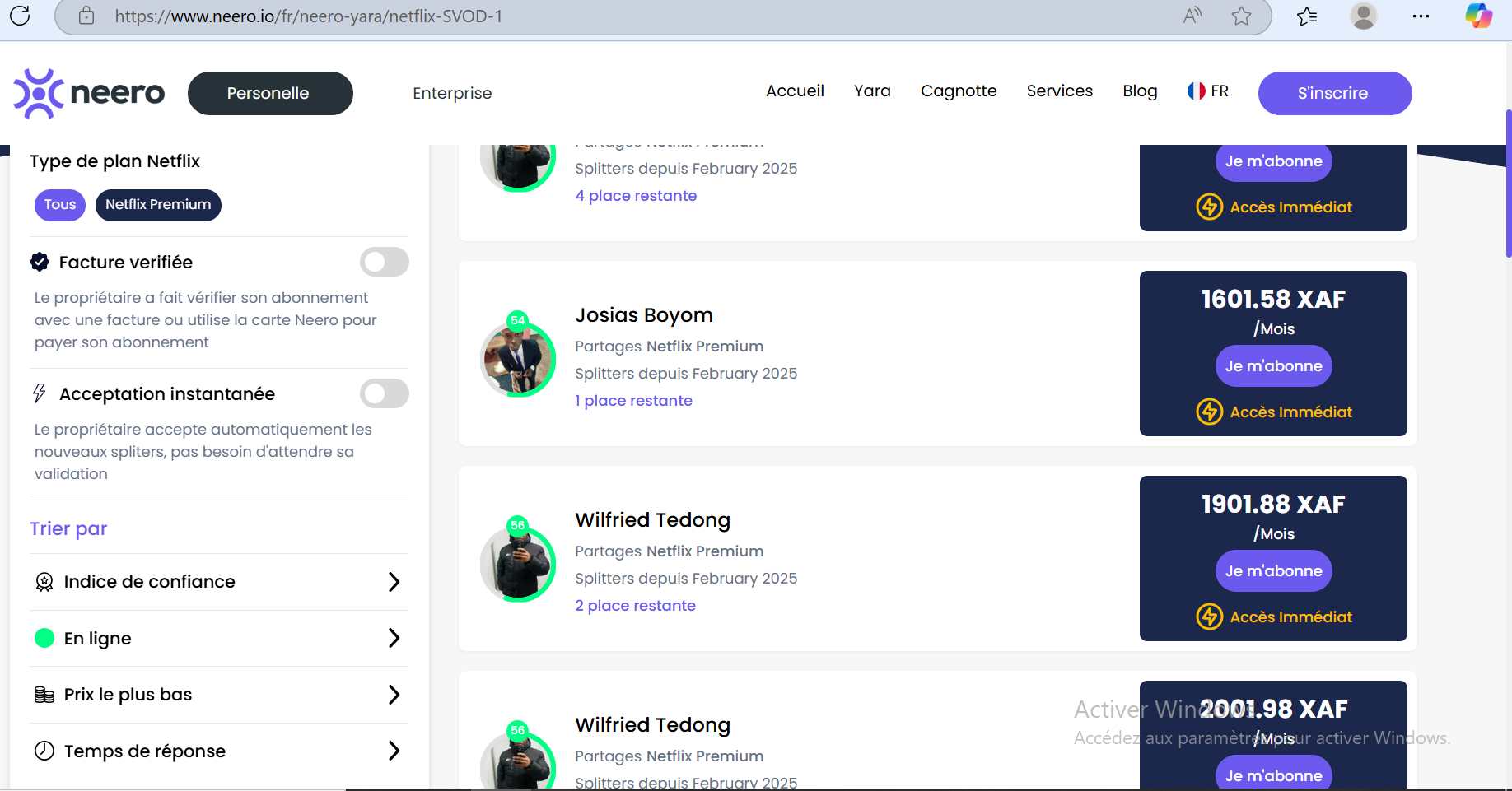Click the 1901.88 XAF price
This screenshot has height=791, width=1512.
coord(1273,504)
